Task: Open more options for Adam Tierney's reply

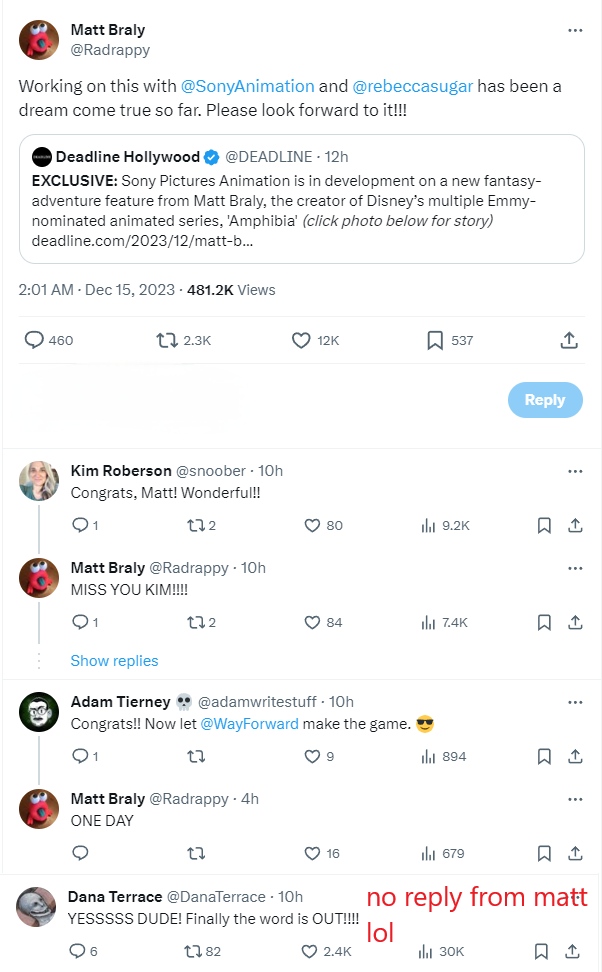Action: [575, 701]
